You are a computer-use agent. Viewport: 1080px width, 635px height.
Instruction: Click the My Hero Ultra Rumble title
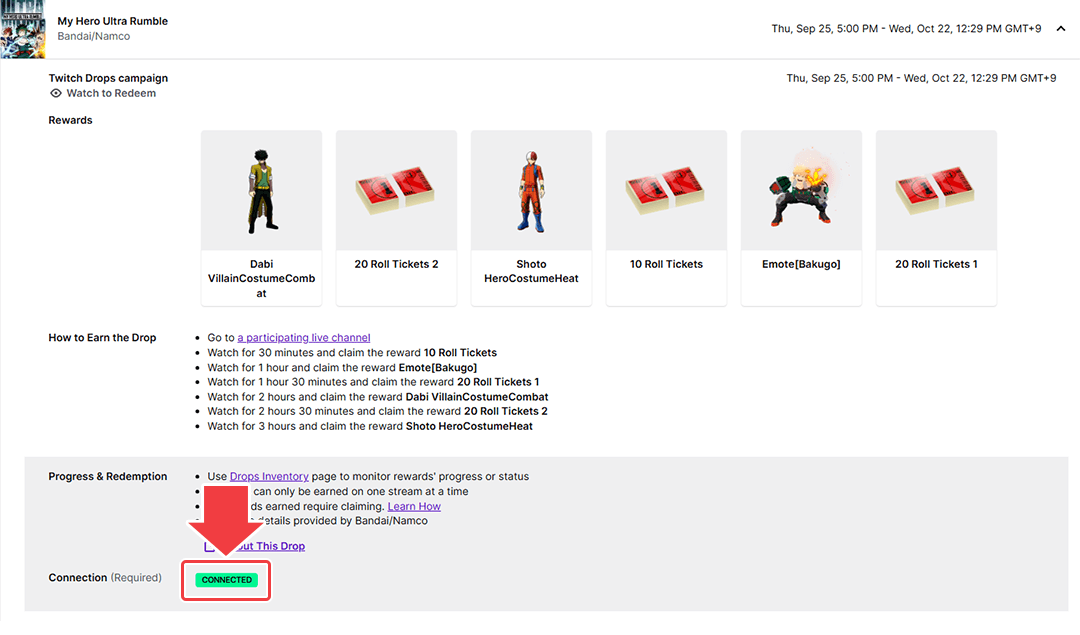pyautogui.click(x=113, y=21)
